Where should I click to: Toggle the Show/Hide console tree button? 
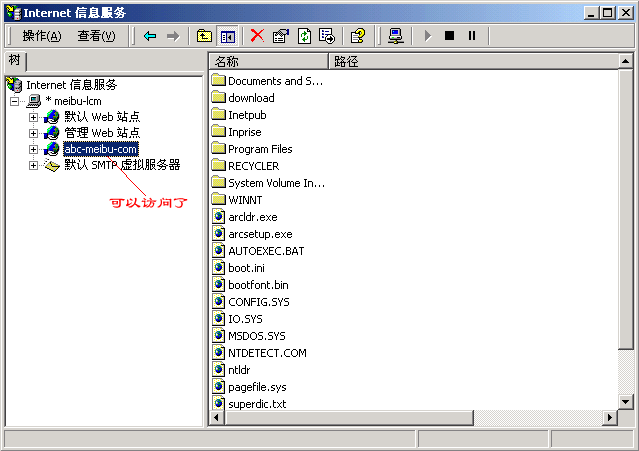(x=227, y=36)
